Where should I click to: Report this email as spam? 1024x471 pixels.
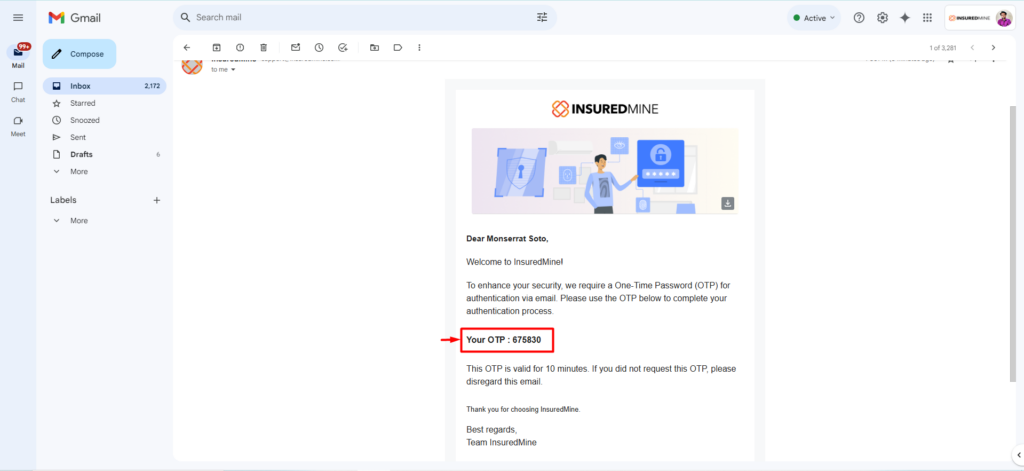240,48
